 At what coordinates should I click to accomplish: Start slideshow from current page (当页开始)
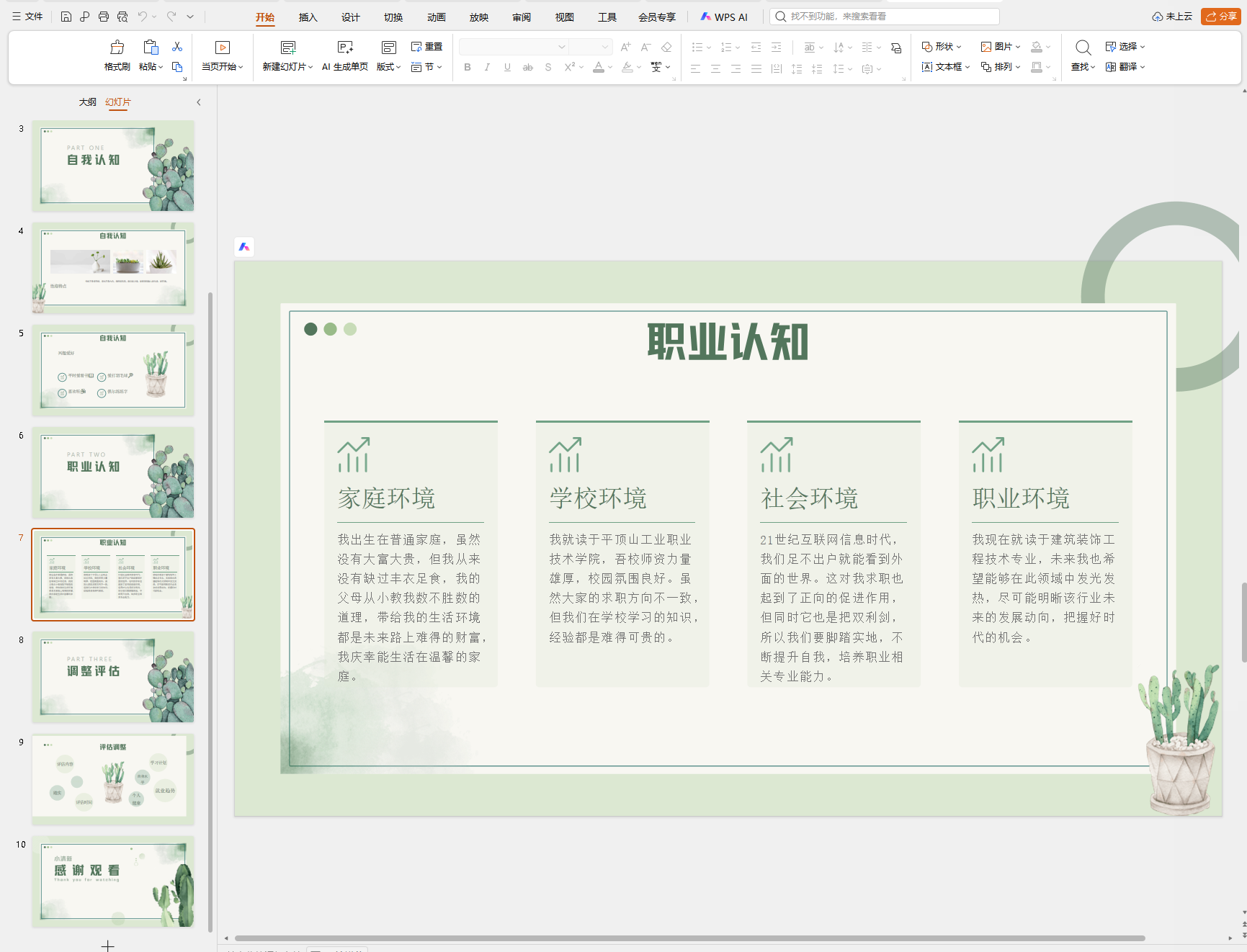(223, 55)
